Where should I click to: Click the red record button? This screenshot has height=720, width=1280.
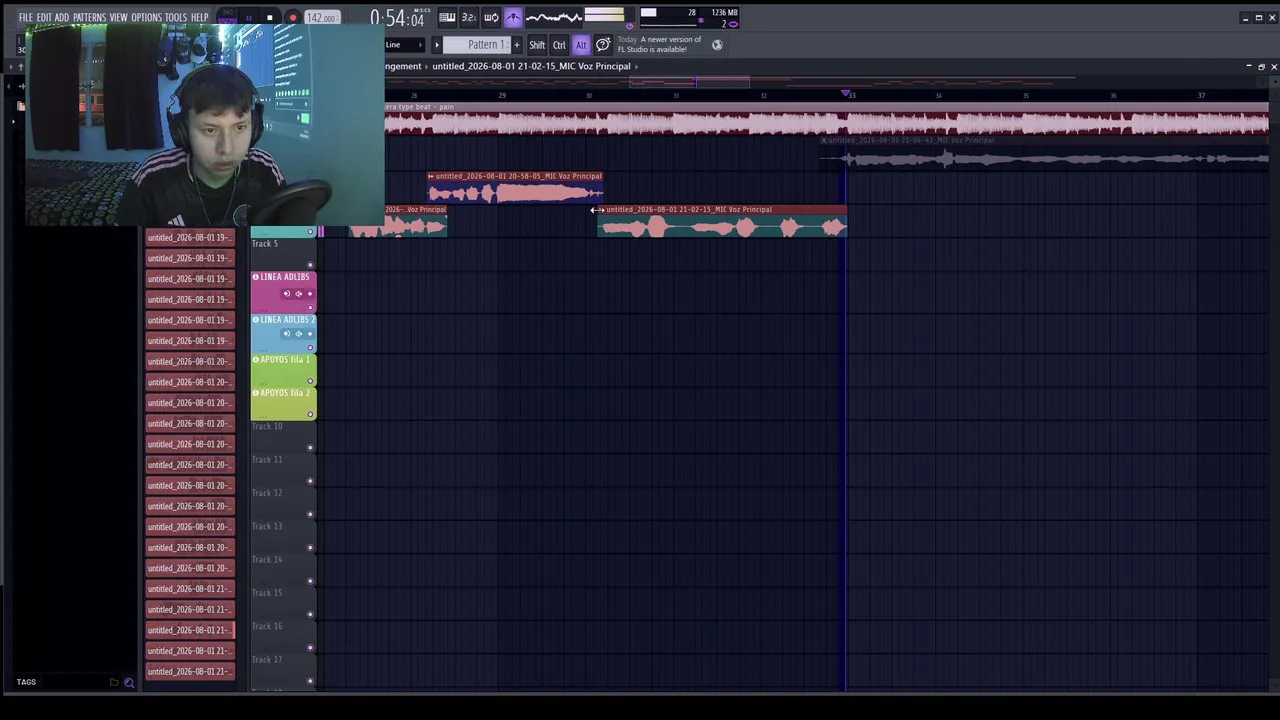click(293, 18)
